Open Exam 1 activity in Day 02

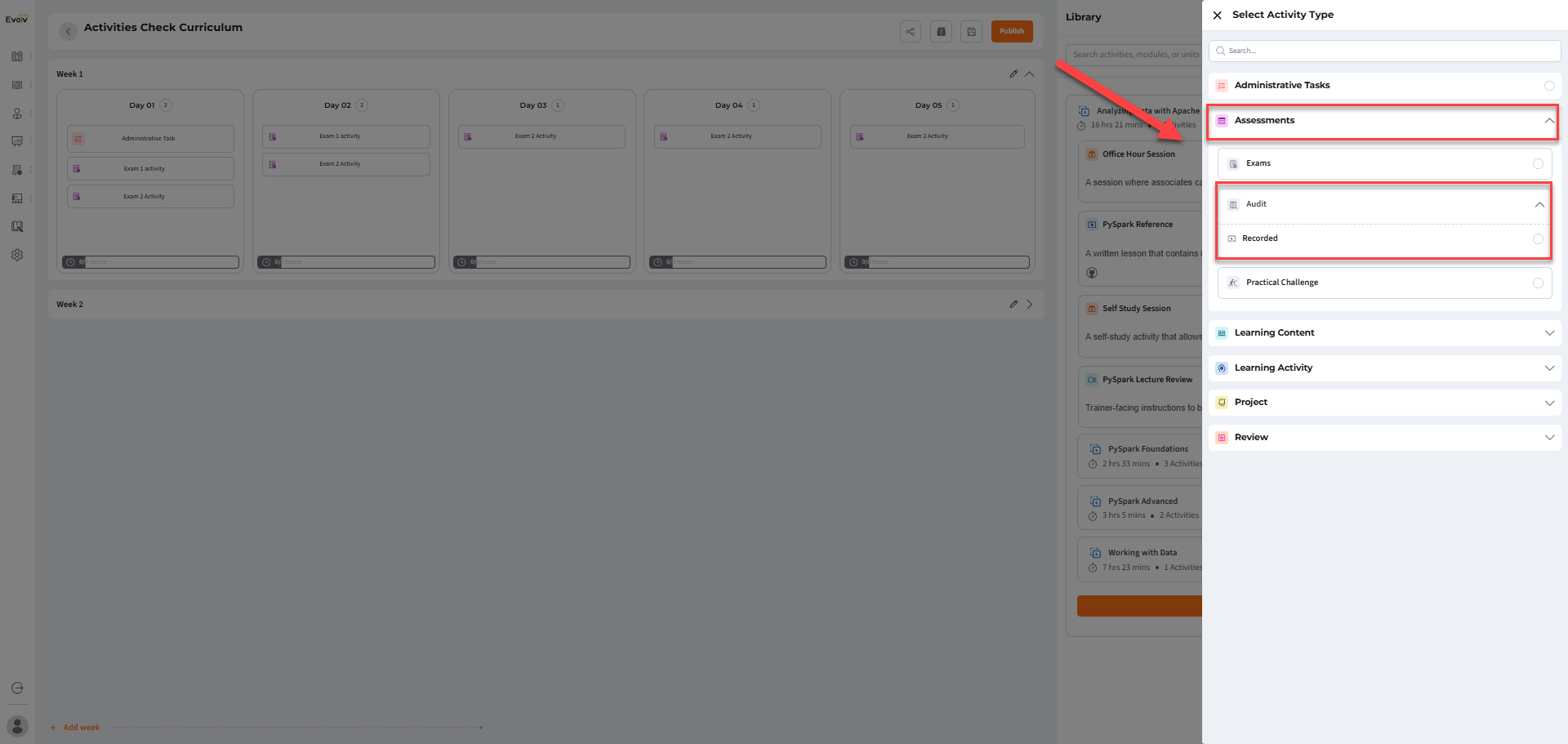346,136
